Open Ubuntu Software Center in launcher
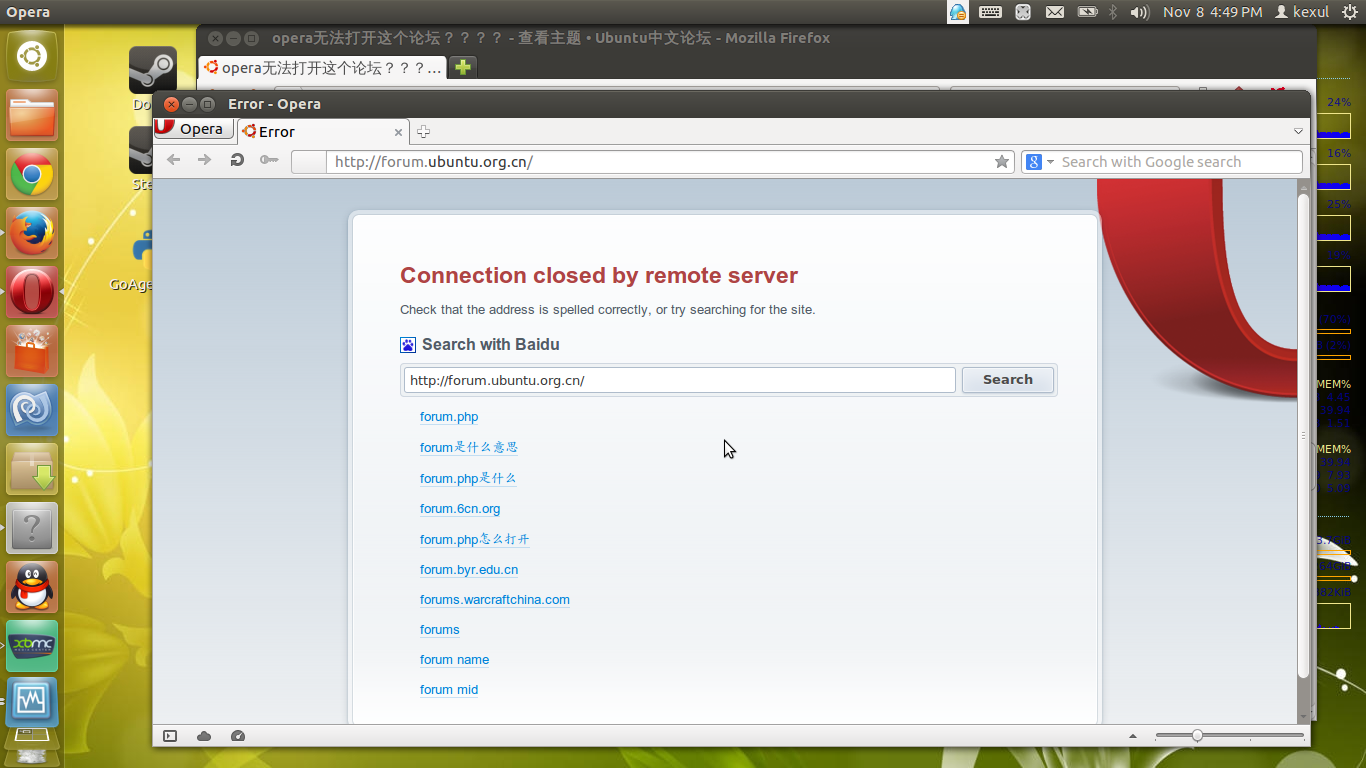The width and height of the screenshot is (1366, 768). 32,351
